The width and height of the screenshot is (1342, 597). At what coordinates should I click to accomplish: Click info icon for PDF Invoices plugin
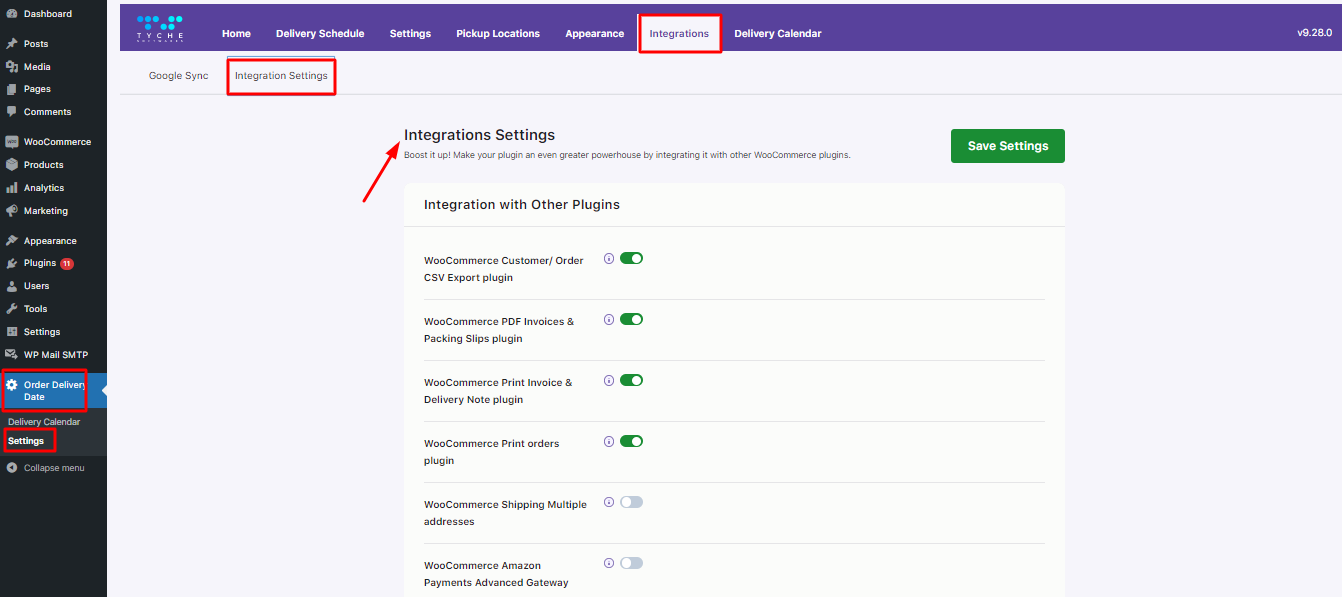pyautogui.click(x=609, y=319)
